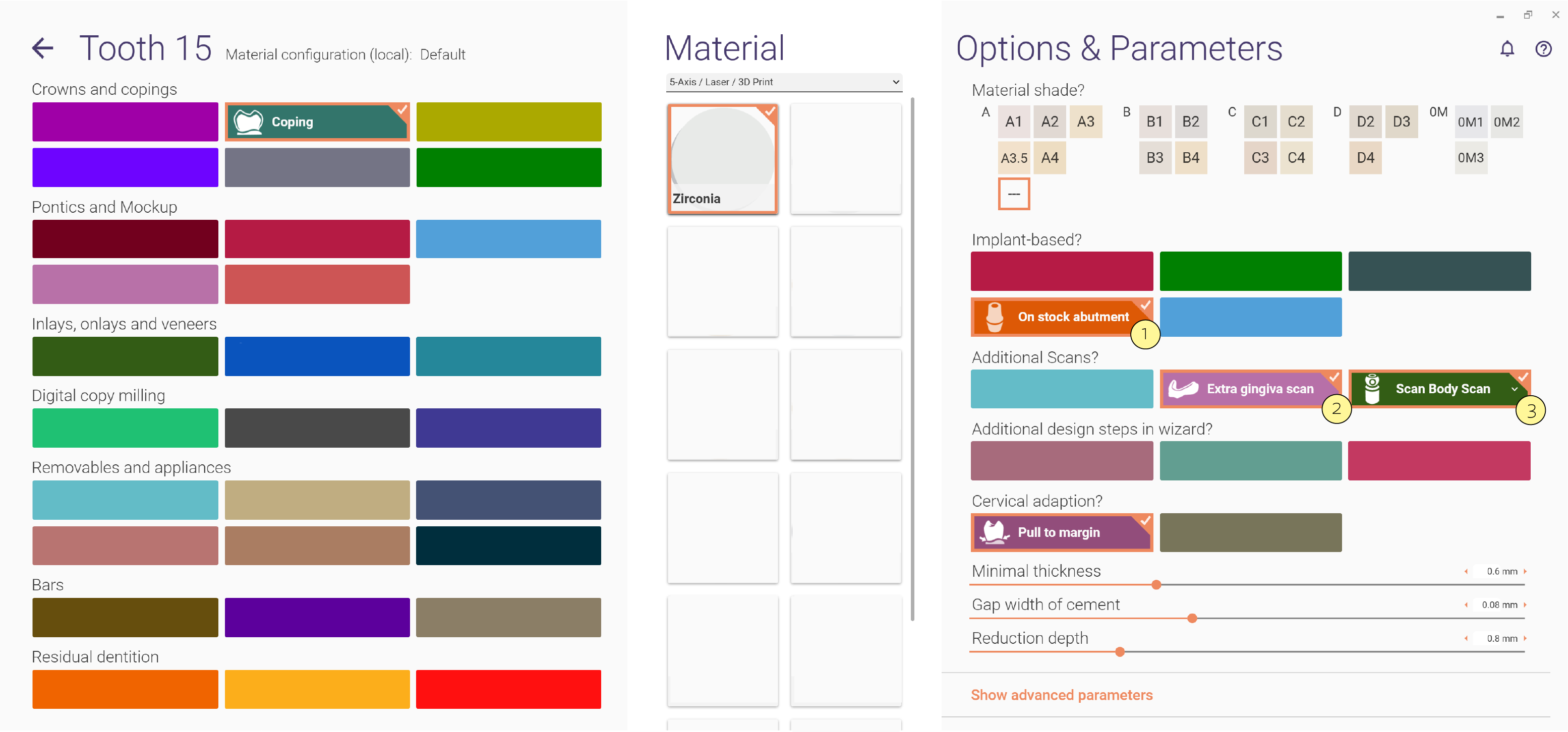1568x732 pixels.
Task: Pick shade 0M3
Action: [x=1471, y=158]
